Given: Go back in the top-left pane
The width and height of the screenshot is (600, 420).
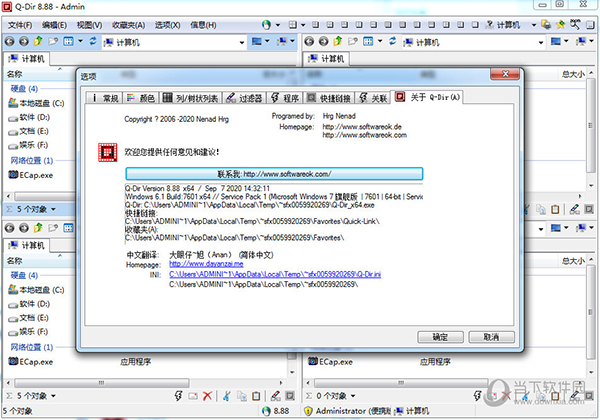Looking at the screenshot, I should 10,41.
